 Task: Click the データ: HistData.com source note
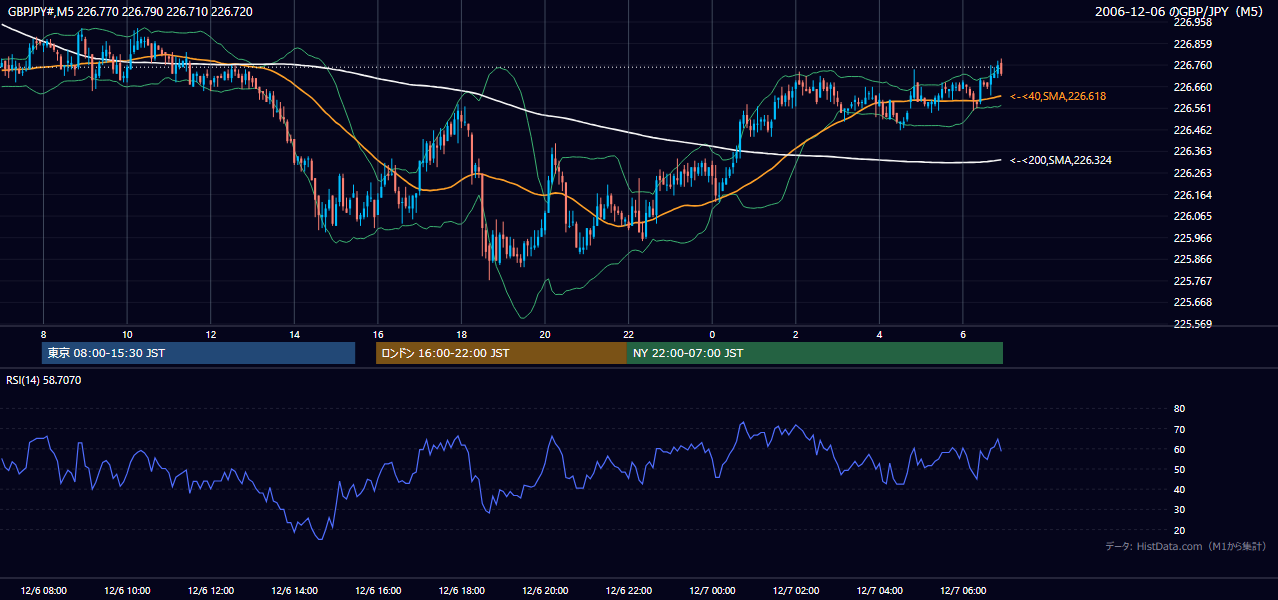tap(1186, 547)
